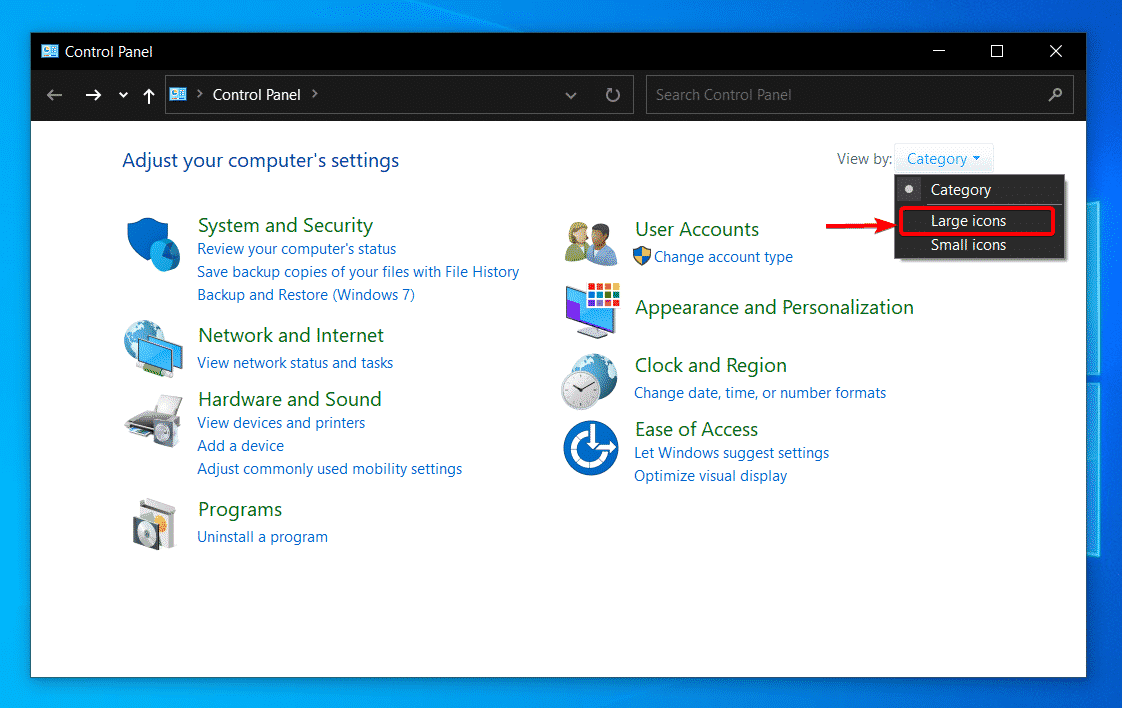The image size is (1122, 708).
Task: Click the Control Panel title bar icon
Action: coord(49,52)
